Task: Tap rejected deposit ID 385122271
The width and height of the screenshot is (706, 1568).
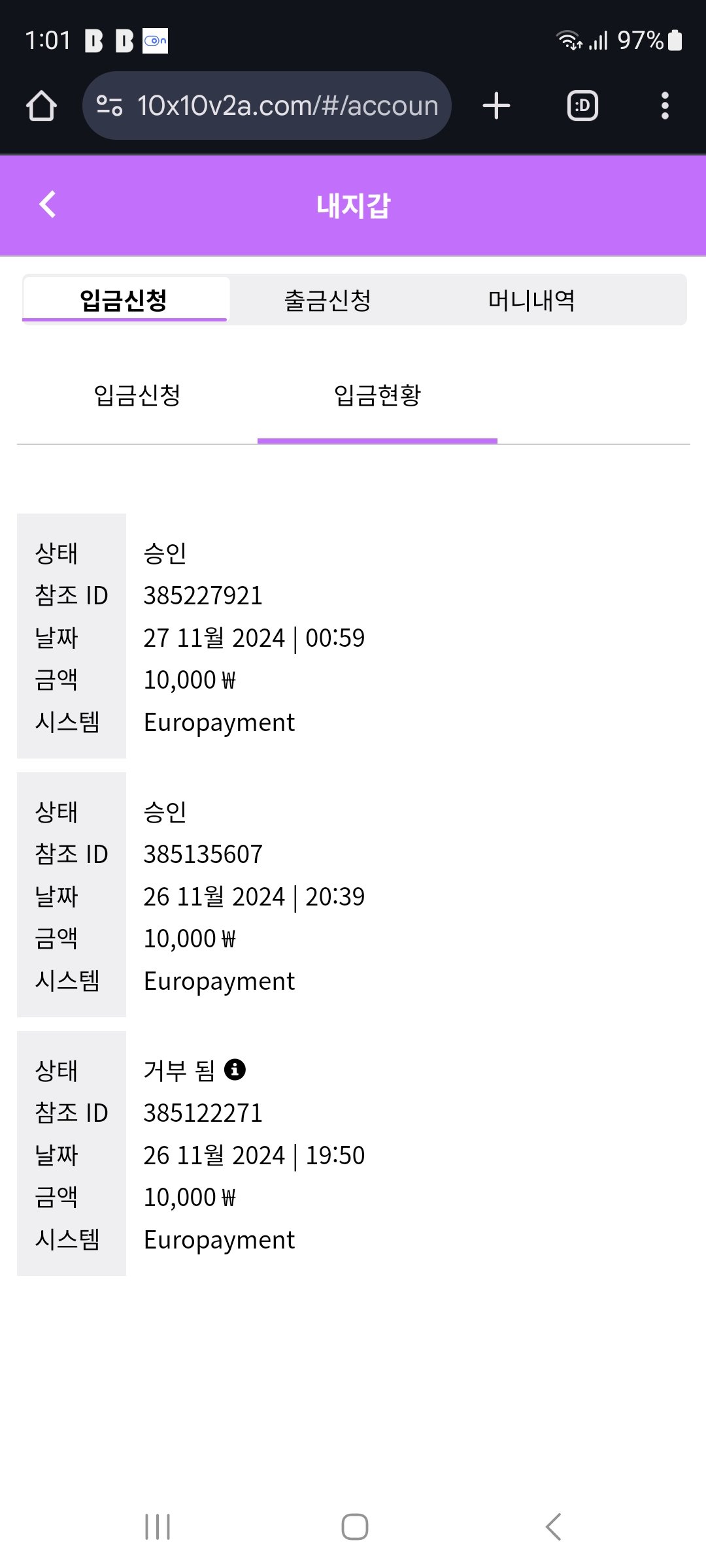Action: [x=203, y=1113]
